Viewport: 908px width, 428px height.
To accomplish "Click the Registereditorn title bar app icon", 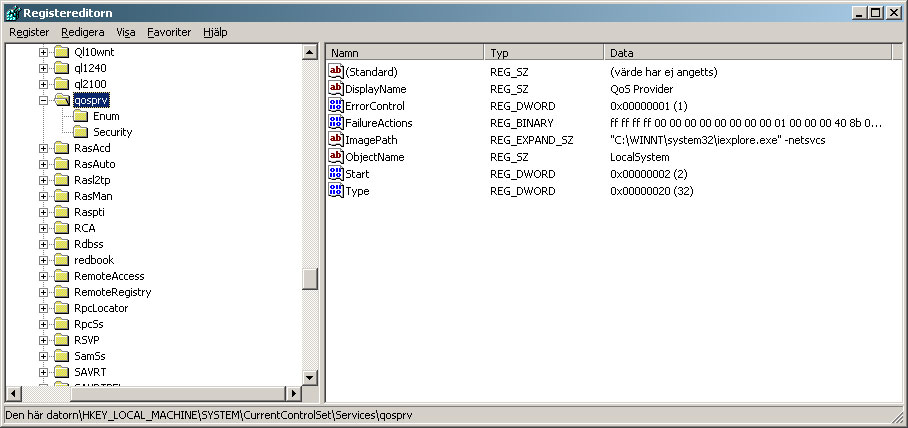I will [x=13, y=12].
